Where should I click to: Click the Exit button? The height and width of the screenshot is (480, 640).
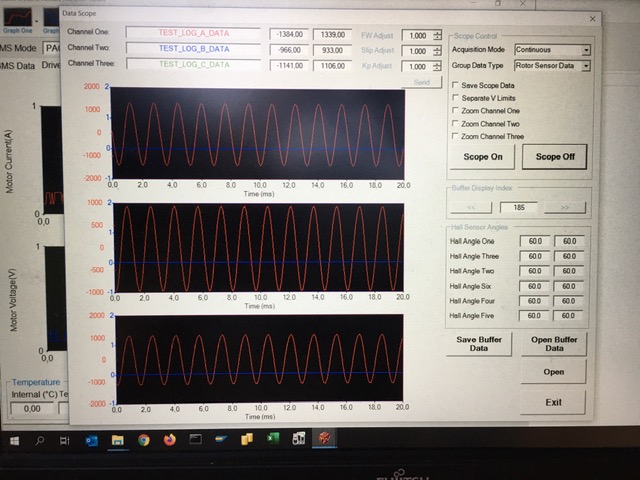pos(553,401)
